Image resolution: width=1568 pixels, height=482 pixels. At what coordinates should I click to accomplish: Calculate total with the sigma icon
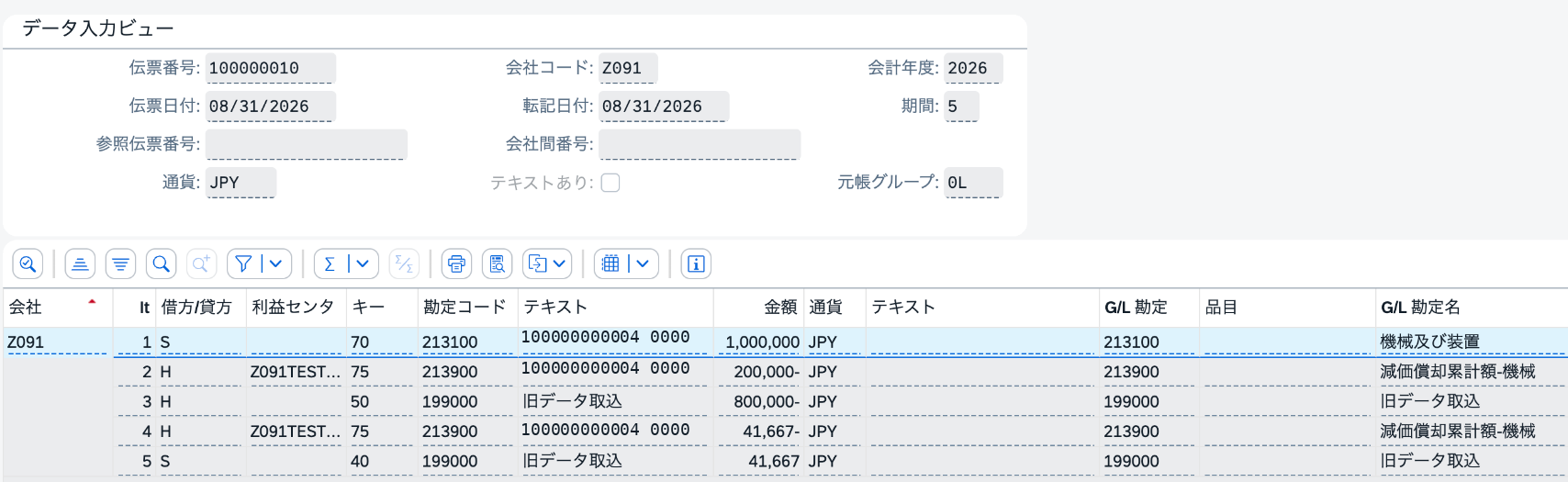[330, 264]
